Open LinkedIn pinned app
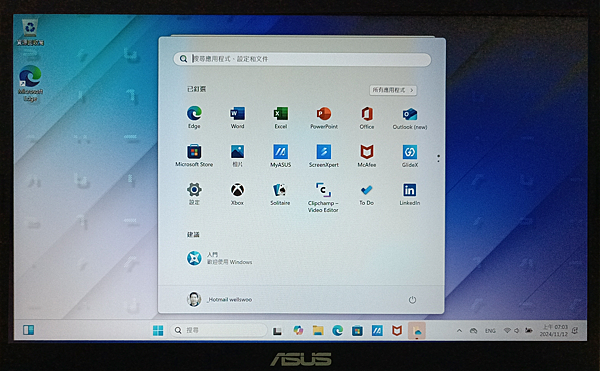Image resolution: width=600 pixels, height=371 pixels. (x=410, y=193)
